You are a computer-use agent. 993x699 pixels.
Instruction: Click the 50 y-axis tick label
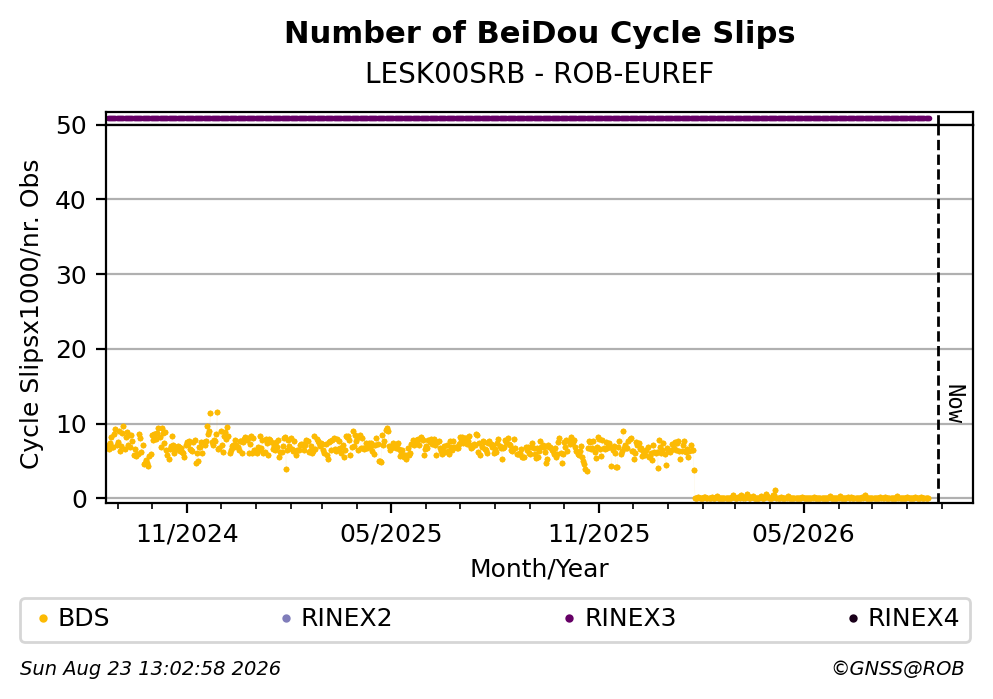(72, 125)
